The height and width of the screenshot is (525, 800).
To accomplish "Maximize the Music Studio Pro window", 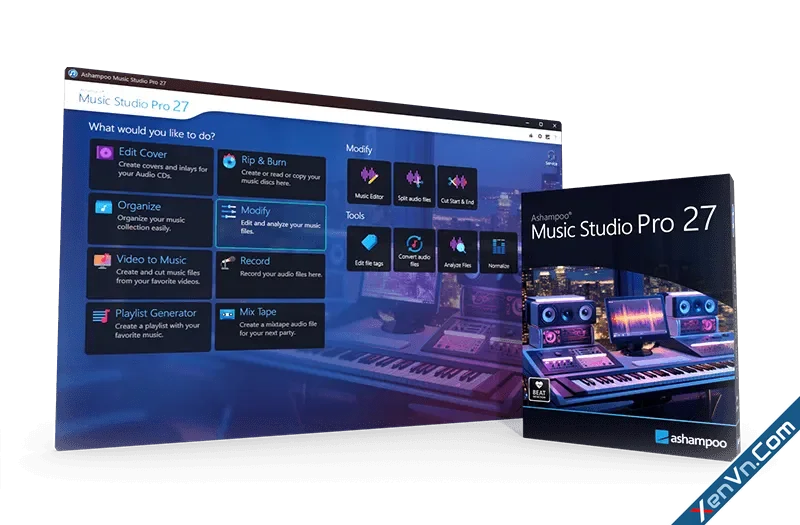I will click(541, 124).
